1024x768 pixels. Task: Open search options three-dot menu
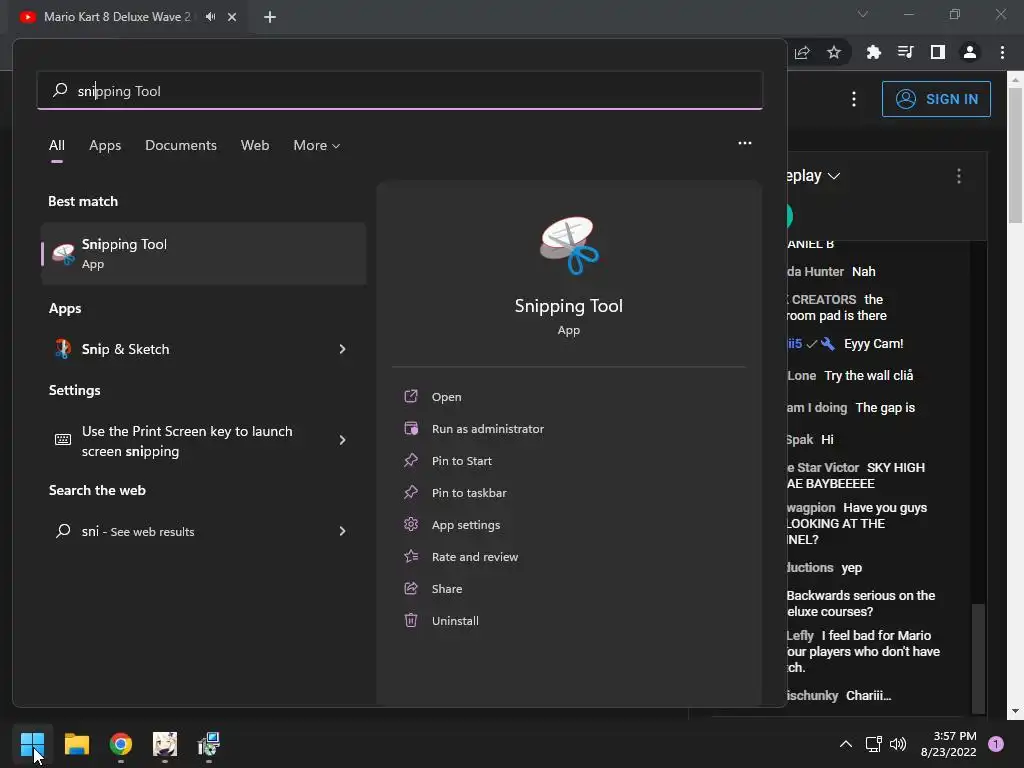pyautogui.click(x=744, y=143)
